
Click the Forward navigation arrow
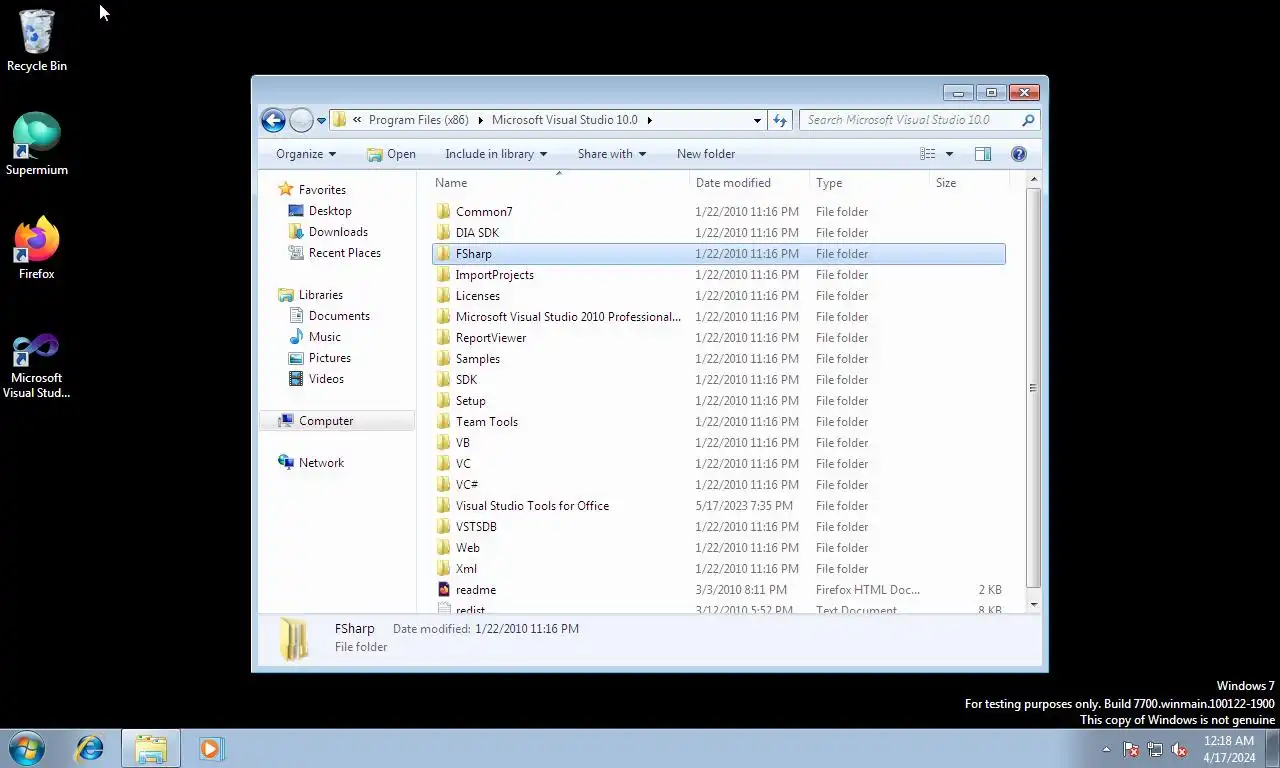click(301, 120)
